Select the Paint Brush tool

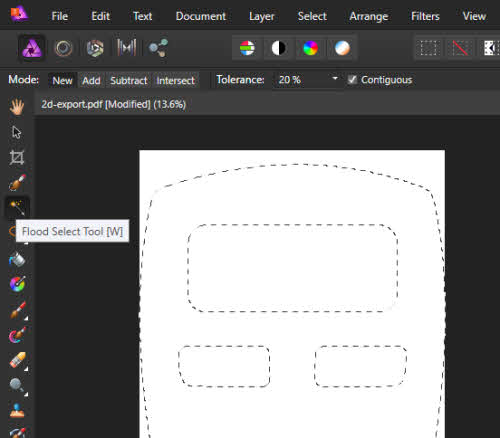tap(18, 310)
